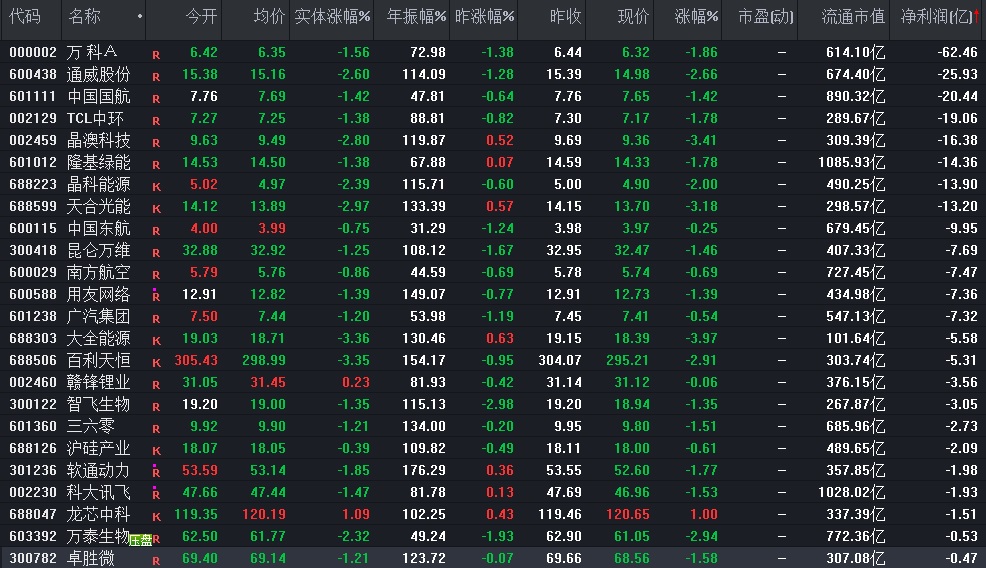Click the R marker beside 卓胜微
Screen dimensions: 986x568
(x=156, y=562)
